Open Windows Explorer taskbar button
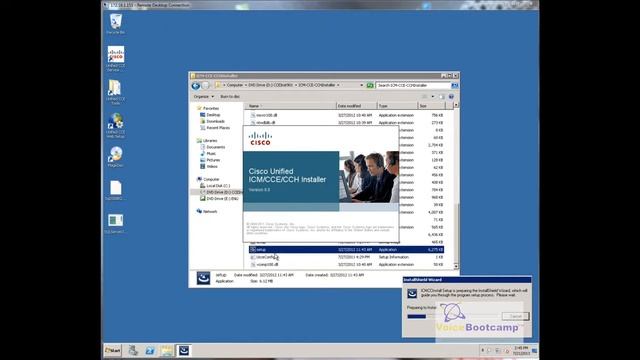Image resolution: width=640 pixels, height=360 pixels. coord(167,350)
